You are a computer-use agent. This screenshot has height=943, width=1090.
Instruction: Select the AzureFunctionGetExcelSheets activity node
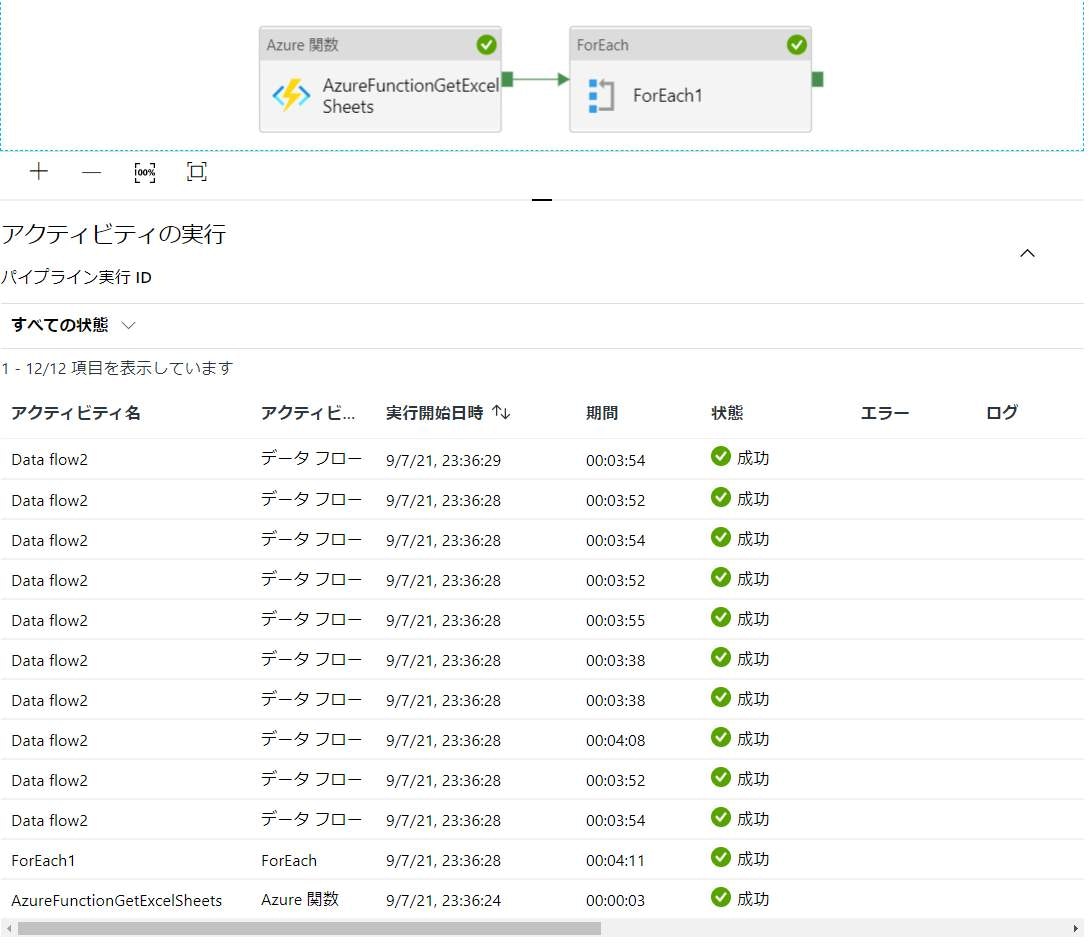pyautogui.click(x=380, y=79)
